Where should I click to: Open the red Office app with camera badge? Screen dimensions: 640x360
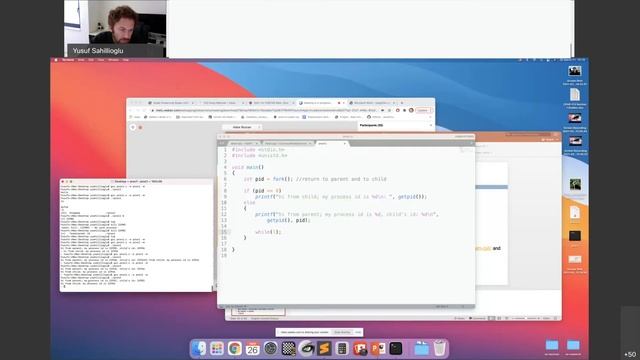pos(360,349)
